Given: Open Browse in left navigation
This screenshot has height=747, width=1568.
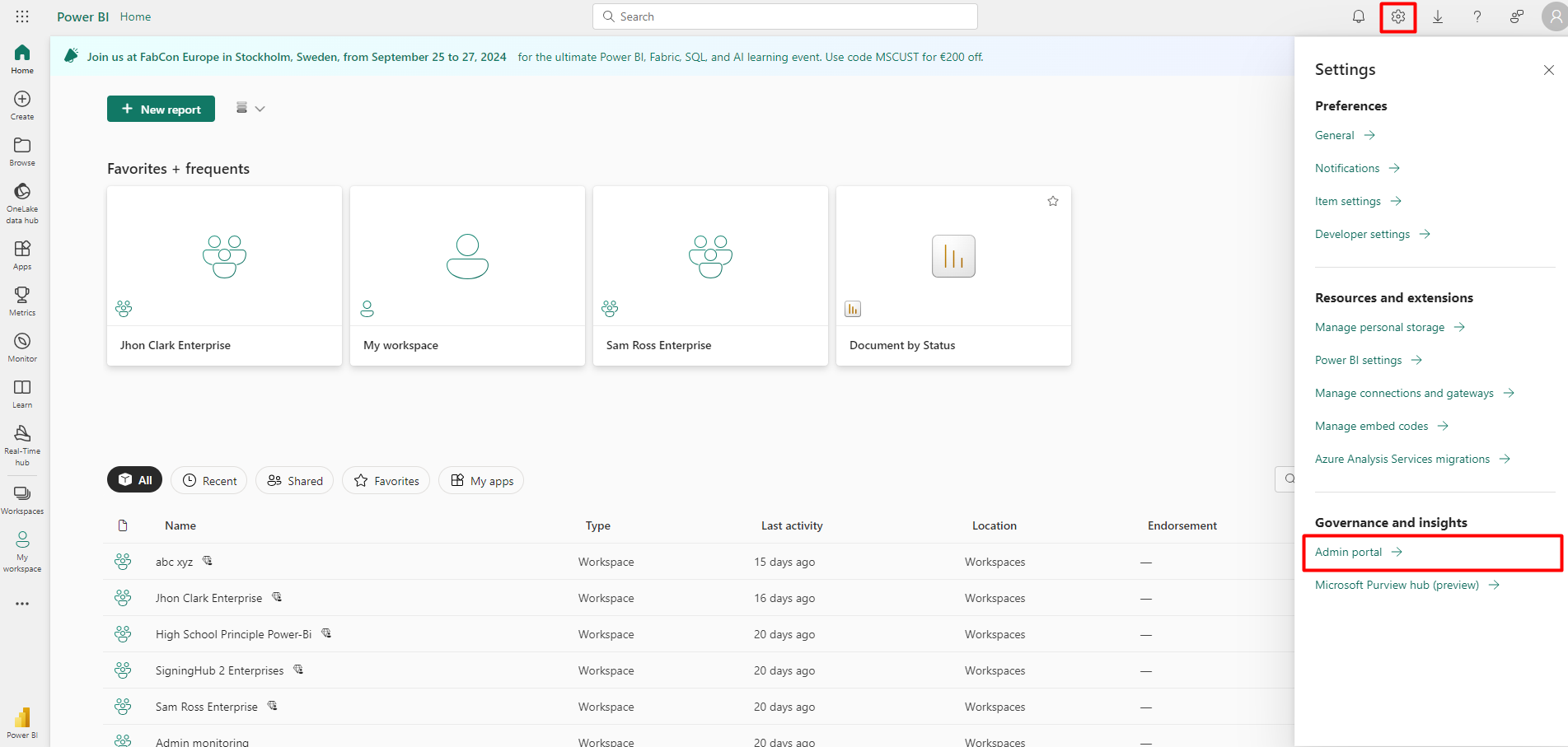Looking at the screenshot, I should click(22, 152).
